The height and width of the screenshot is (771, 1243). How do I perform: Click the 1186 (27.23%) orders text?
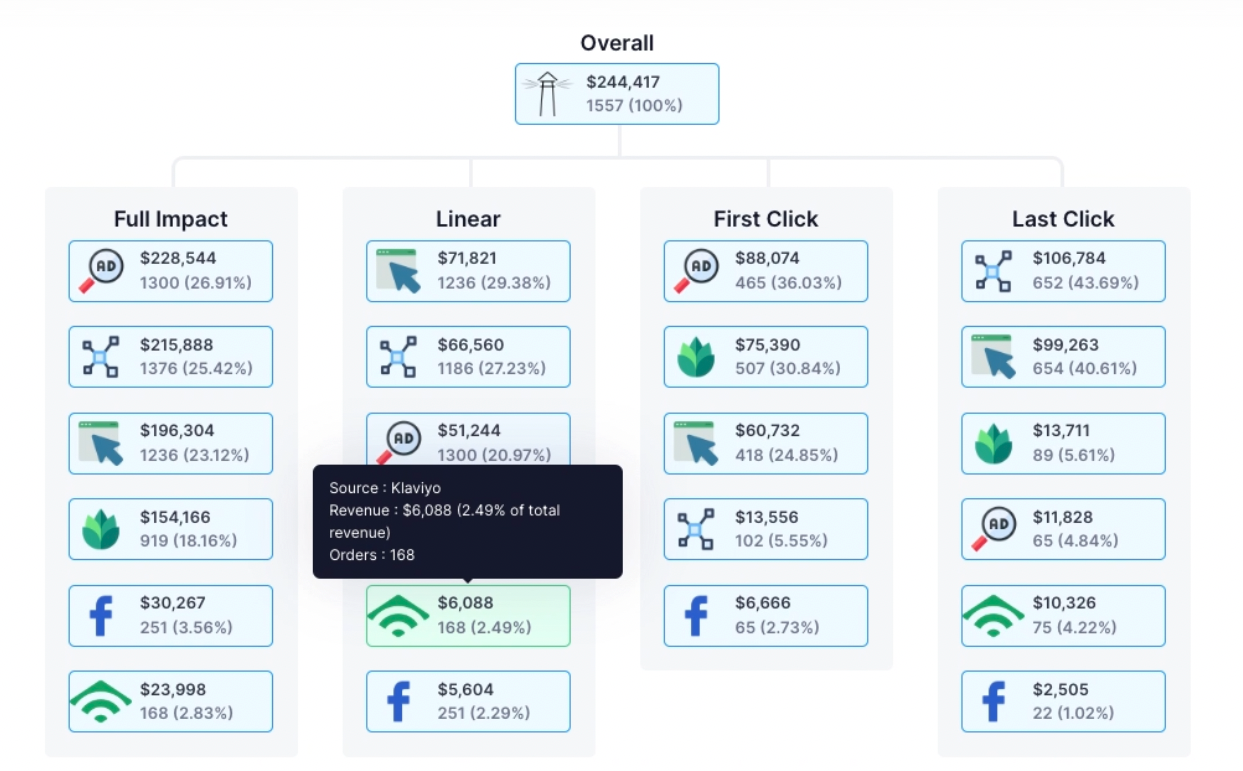tap(492, 368)
